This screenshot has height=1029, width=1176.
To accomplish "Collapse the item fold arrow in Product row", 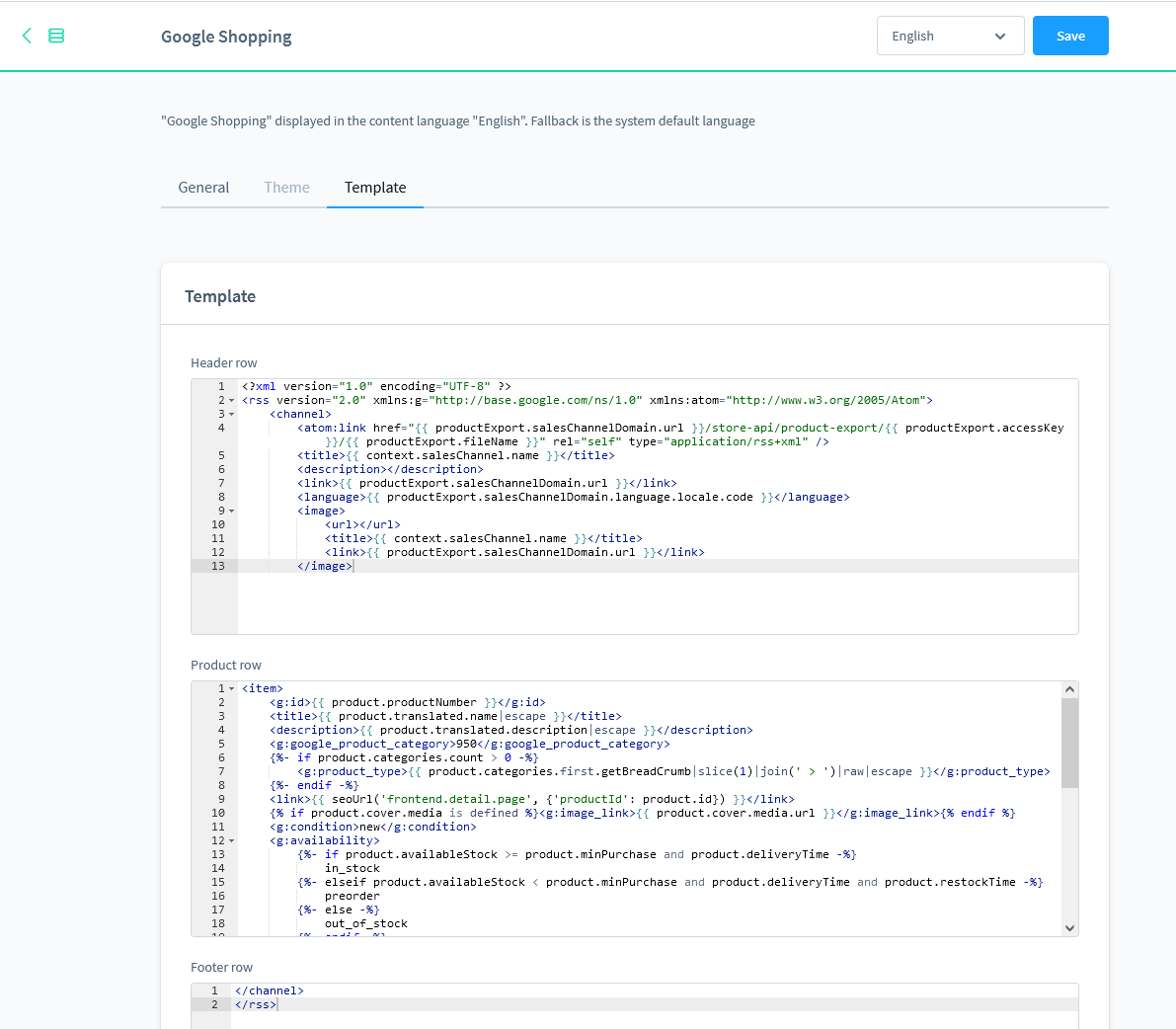I will click(232, 688).
